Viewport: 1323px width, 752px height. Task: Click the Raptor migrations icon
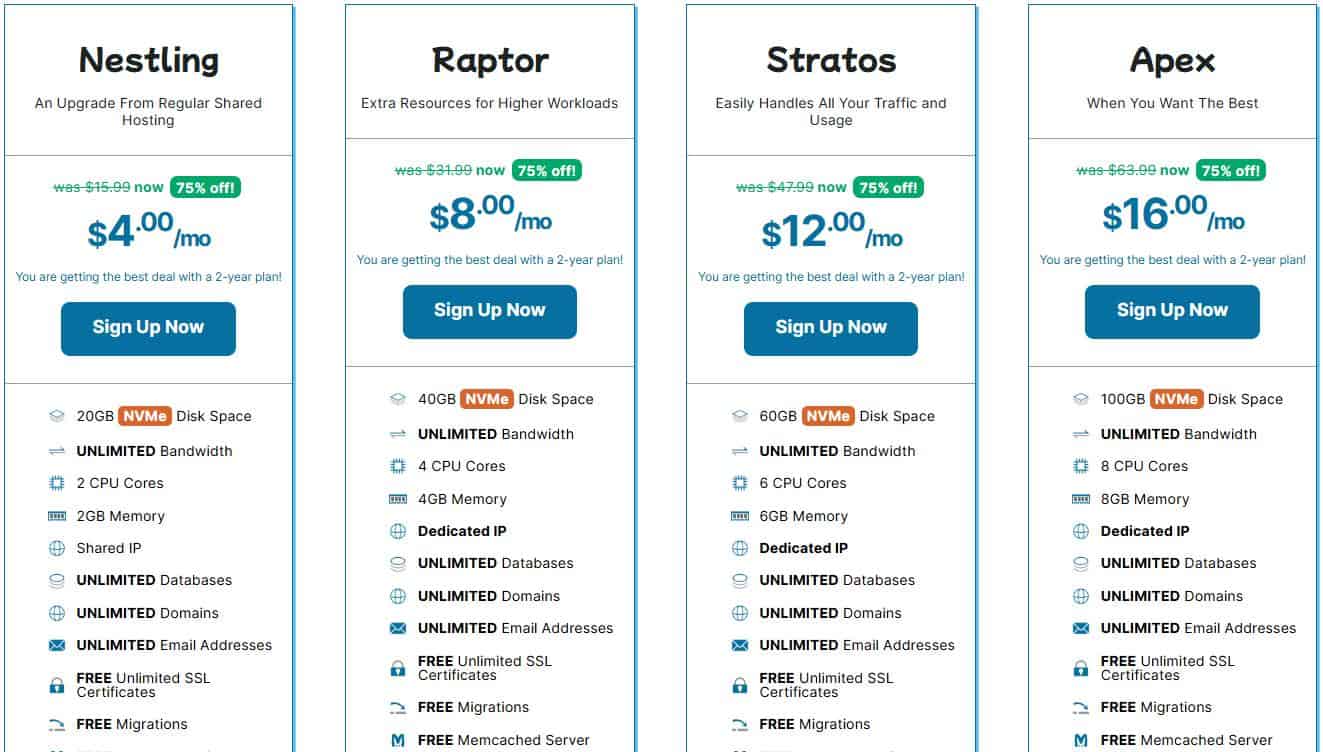click(x=398, y=707)
